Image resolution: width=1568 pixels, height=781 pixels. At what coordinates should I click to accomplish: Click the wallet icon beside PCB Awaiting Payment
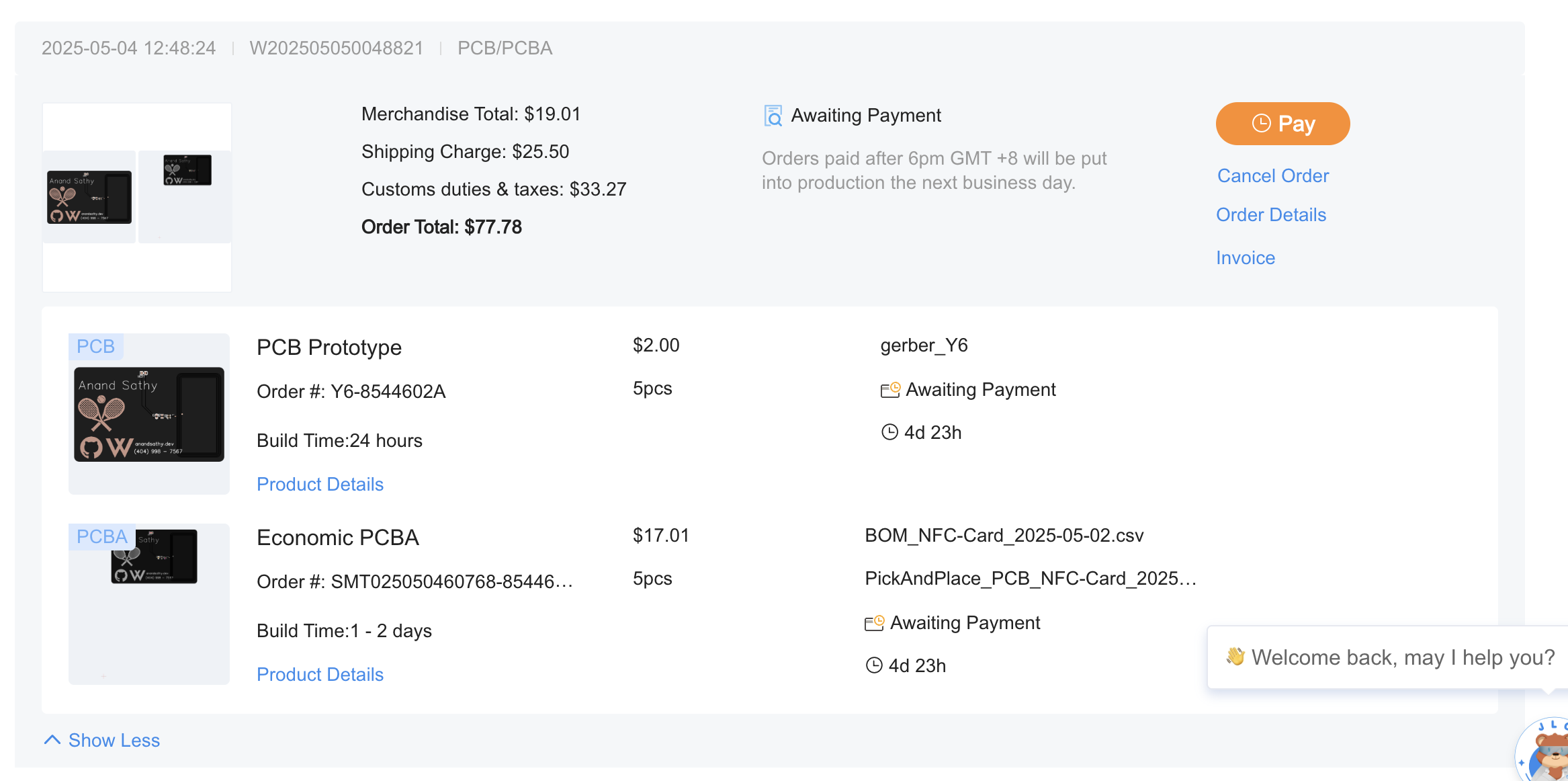pyautogui.click(x=890, y=390)
